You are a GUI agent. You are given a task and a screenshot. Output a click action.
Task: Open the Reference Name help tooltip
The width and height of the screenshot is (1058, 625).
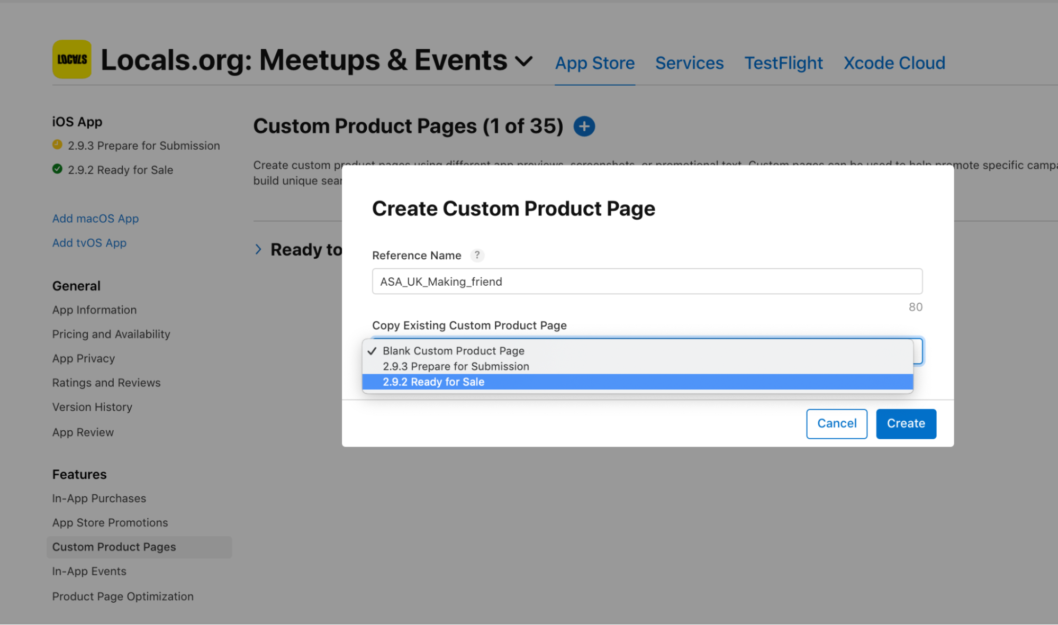coord(477,255)
